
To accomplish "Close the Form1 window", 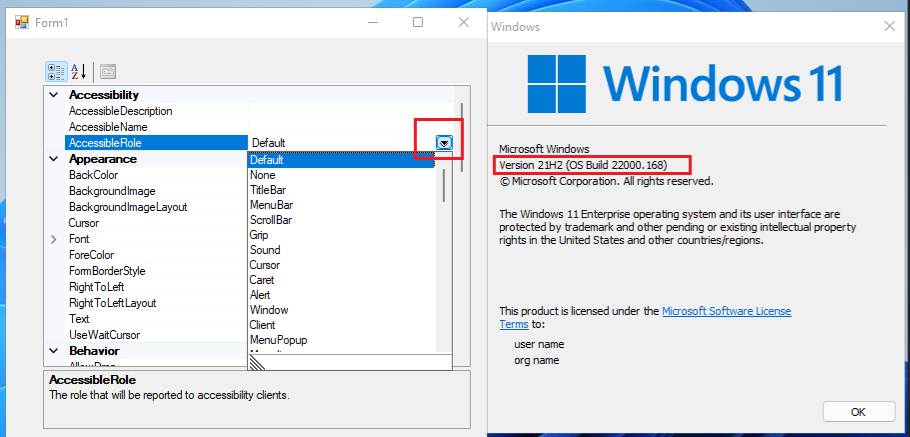I will tap(464, 23).
